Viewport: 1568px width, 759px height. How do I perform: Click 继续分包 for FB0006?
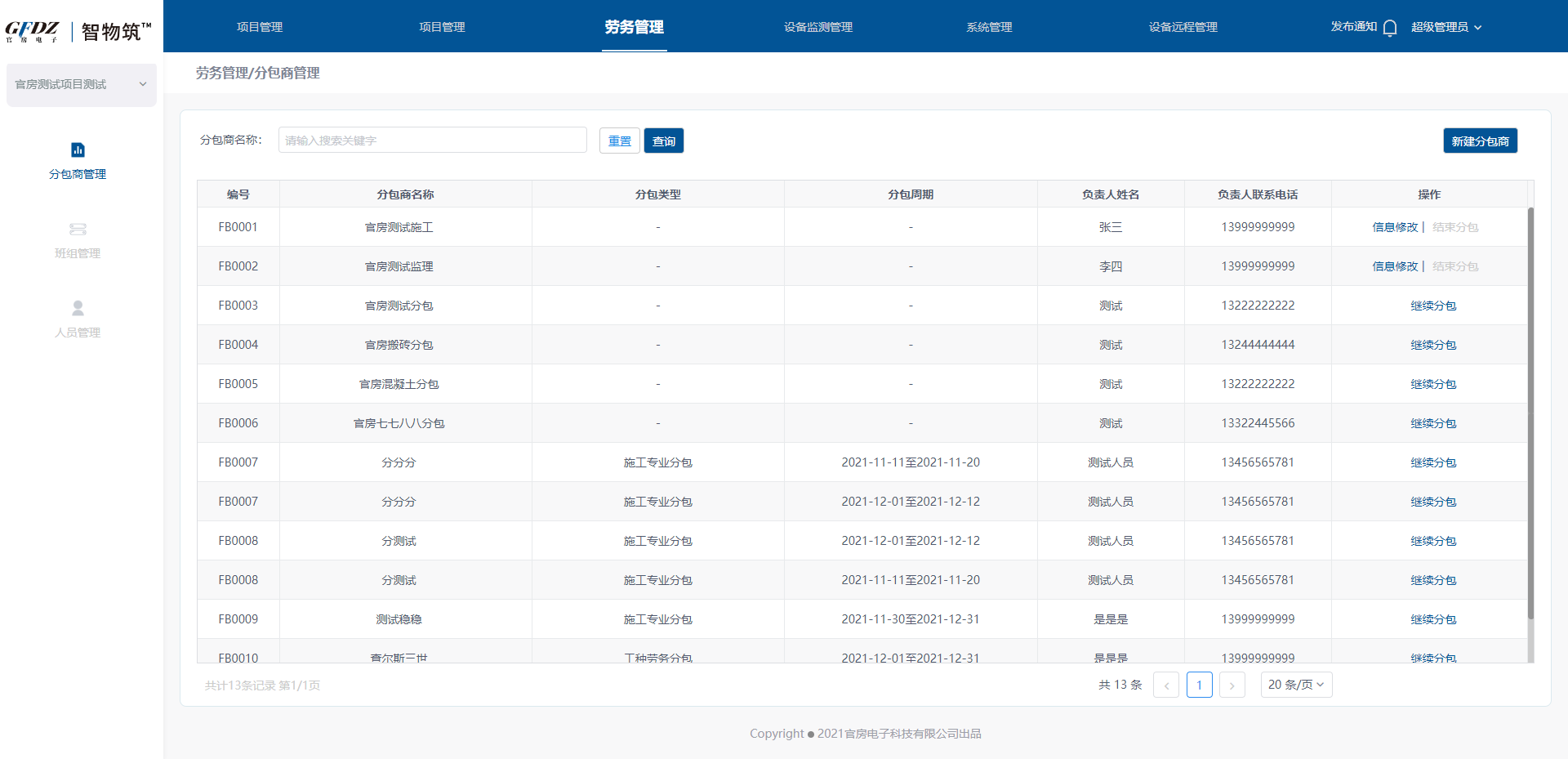[x=1433, y=423]
